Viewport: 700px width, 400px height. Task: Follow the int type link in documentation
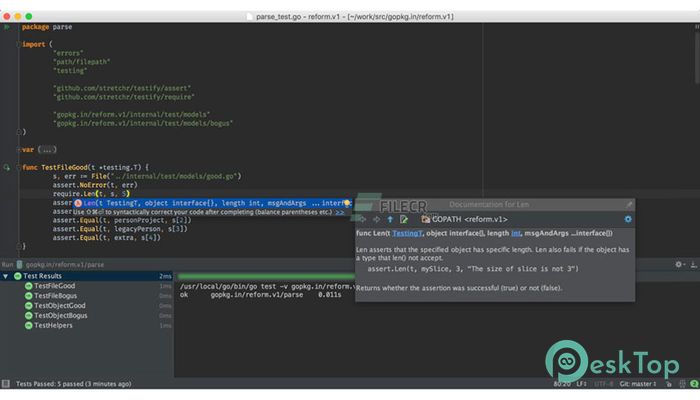point(516,233)
